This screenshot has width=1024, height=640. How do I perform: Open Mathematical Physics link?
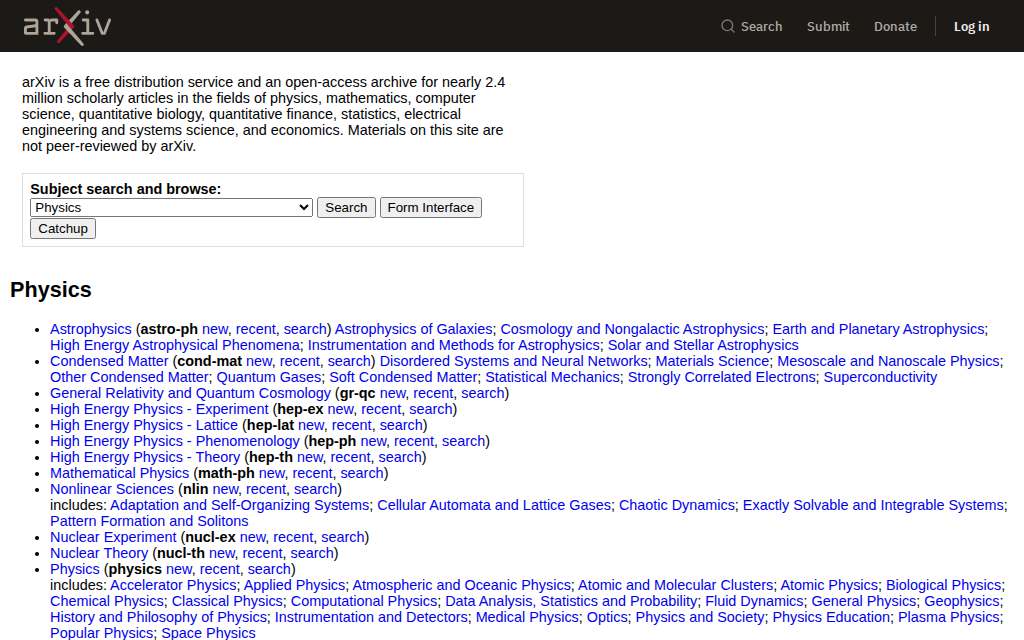click(120, 473)
